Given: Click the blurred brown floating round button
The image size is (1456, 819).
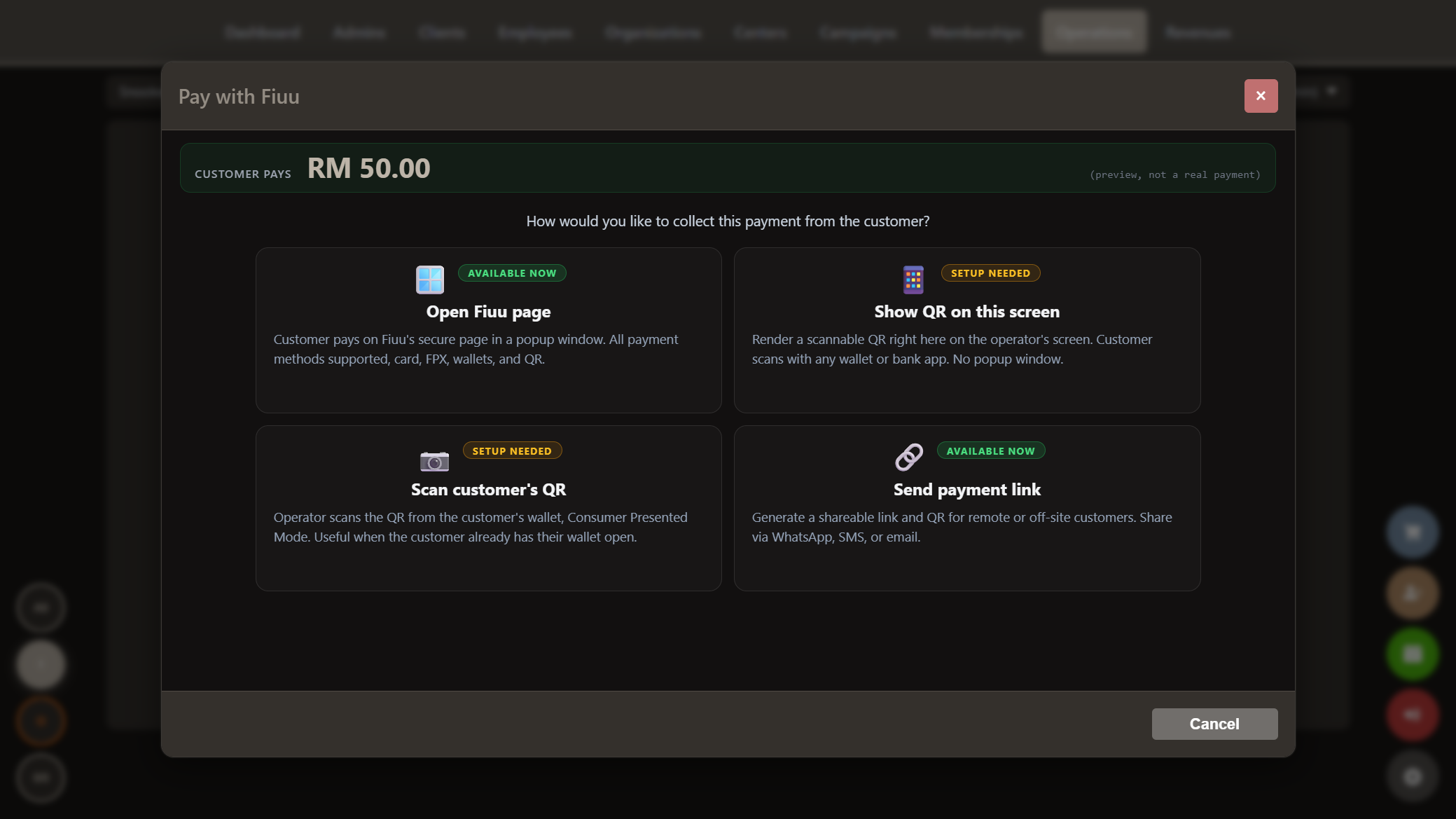Looking at the screenshot, I should pos(1413,593).
